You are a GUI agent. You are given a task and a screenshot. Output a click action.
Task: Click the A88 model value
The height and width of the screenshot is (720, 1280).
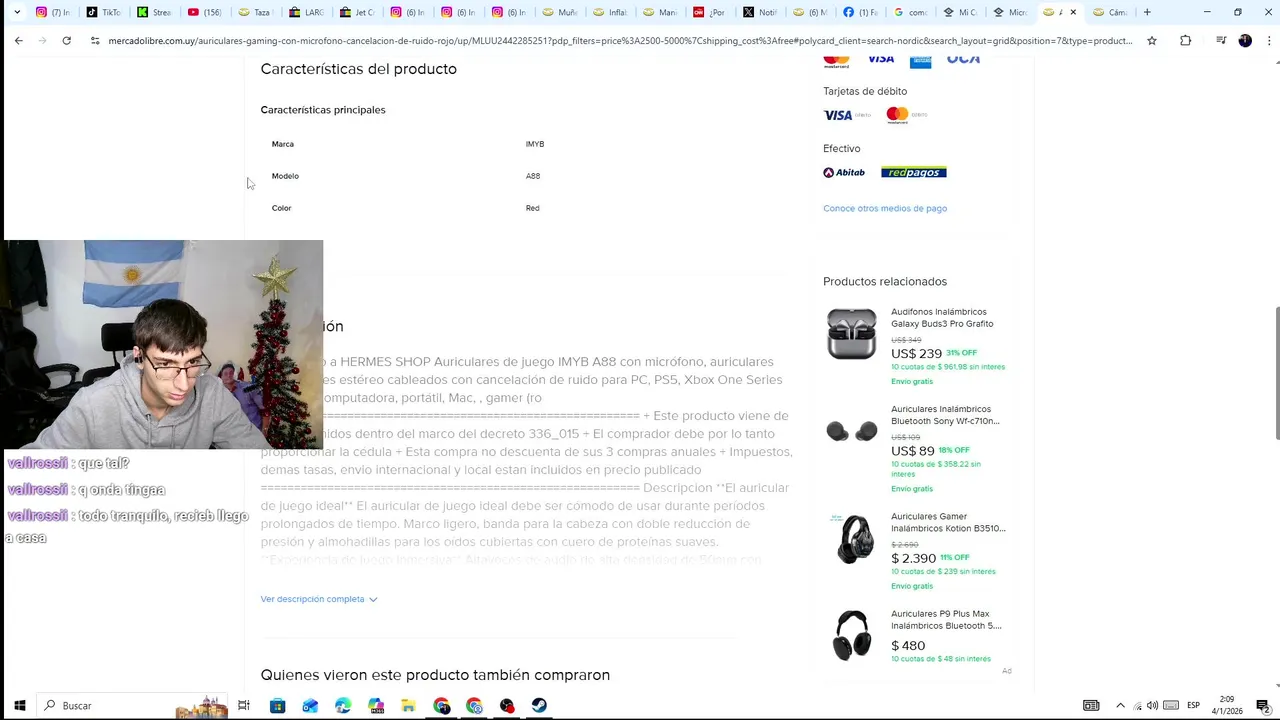point(533,176)
